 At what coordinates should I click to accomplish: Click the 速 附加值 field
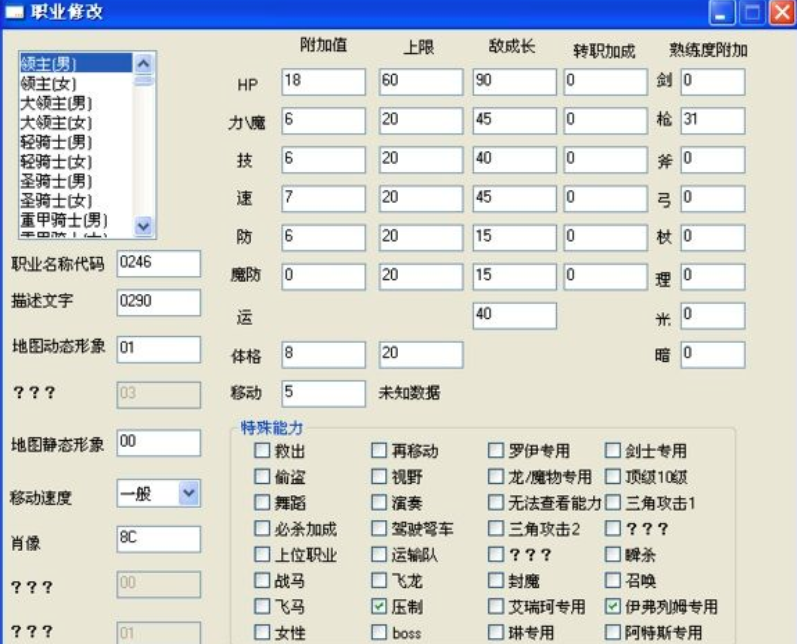tap(323, 198)
